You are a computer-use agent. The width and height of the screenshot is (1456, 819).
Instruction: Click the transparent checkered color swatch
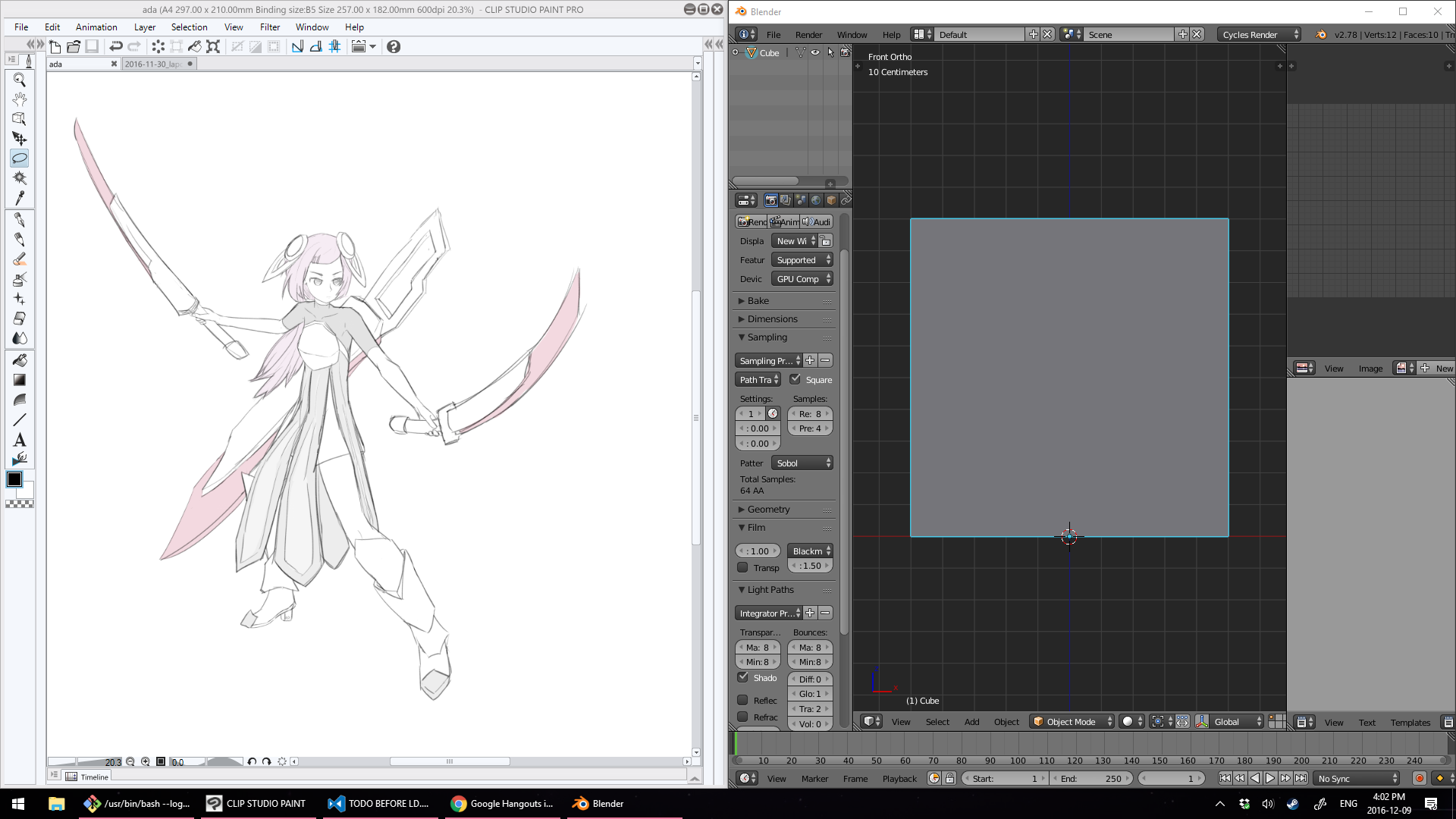(x=20, y=504)
